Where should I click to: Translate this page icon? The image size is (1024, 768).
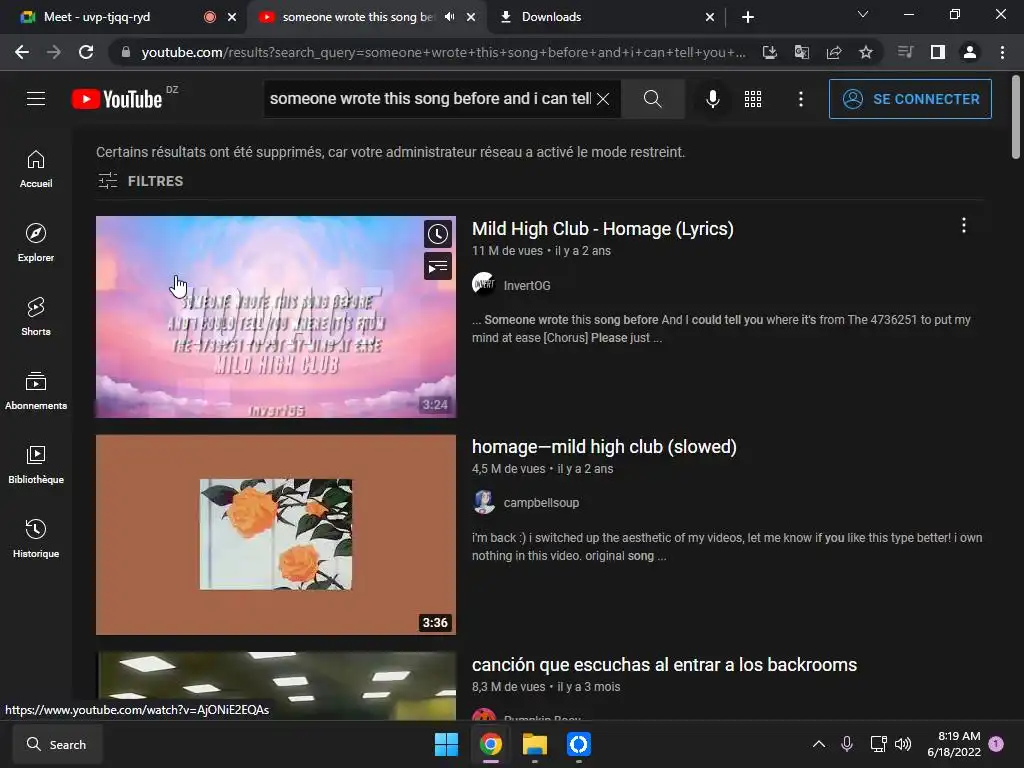(x=802, y=52)
